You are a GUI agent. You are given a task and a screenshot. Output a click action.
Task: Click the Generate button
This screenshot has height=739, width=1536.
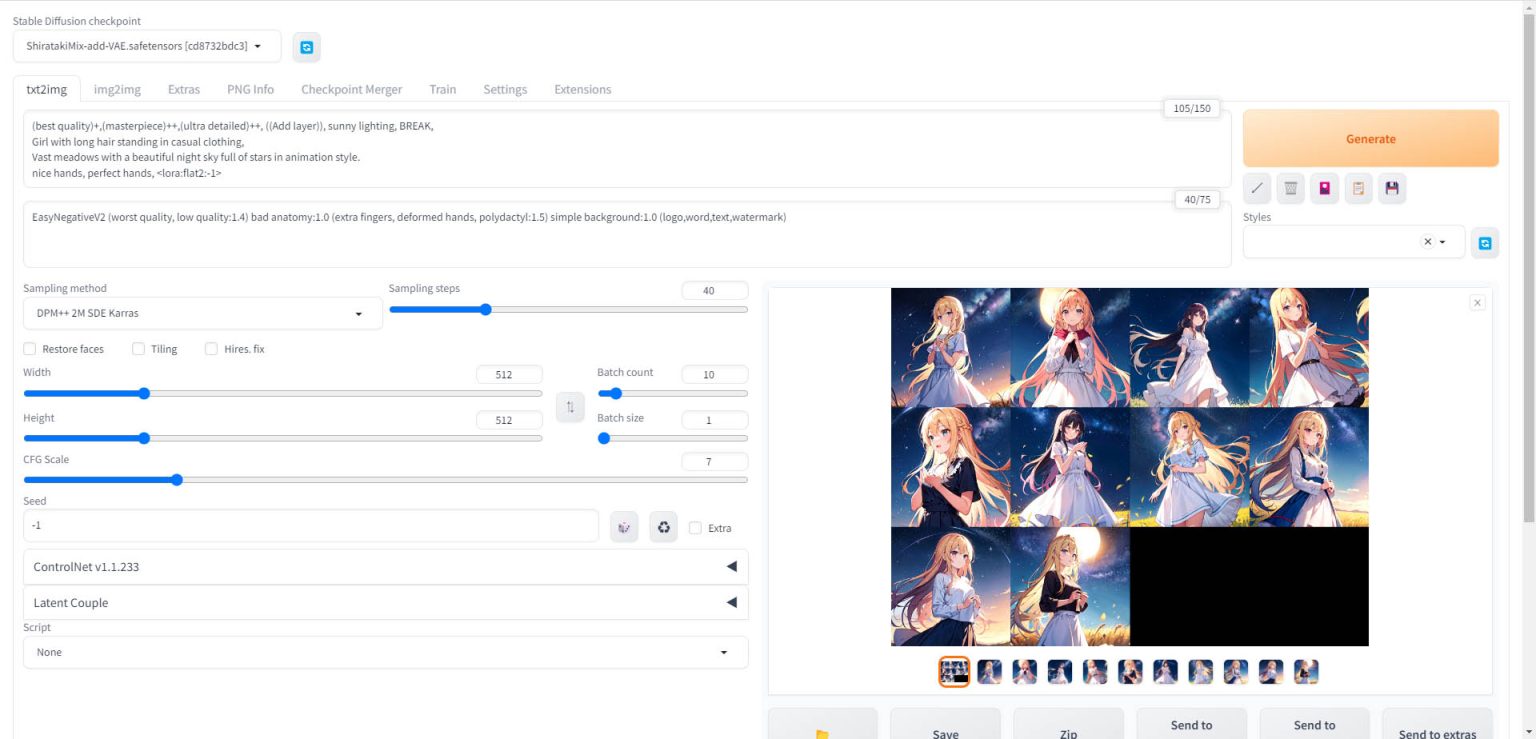(1370, 139)
